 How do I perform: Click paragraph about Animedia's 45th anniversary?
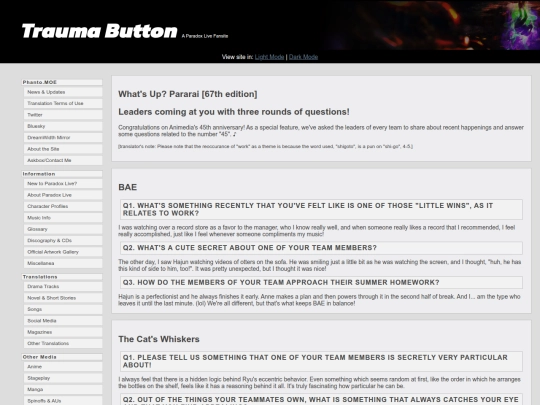coord(321,131)
